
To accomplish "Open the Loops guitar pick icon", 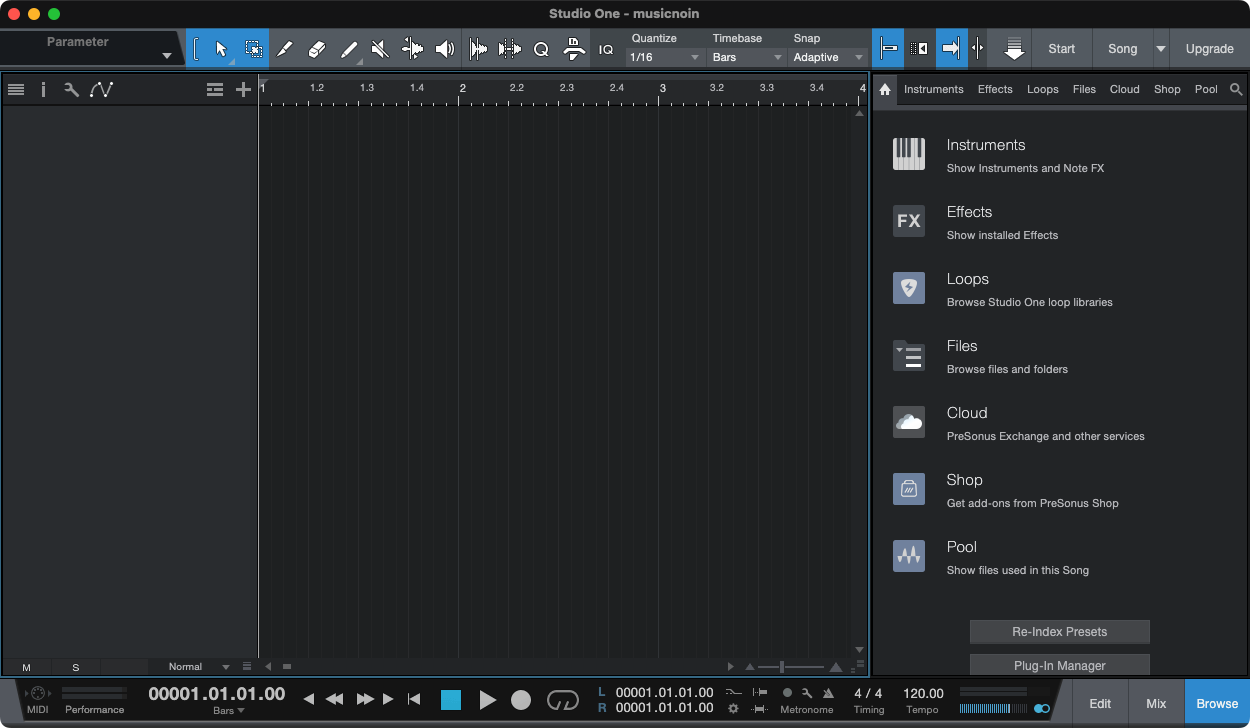I will click(909, 288).
